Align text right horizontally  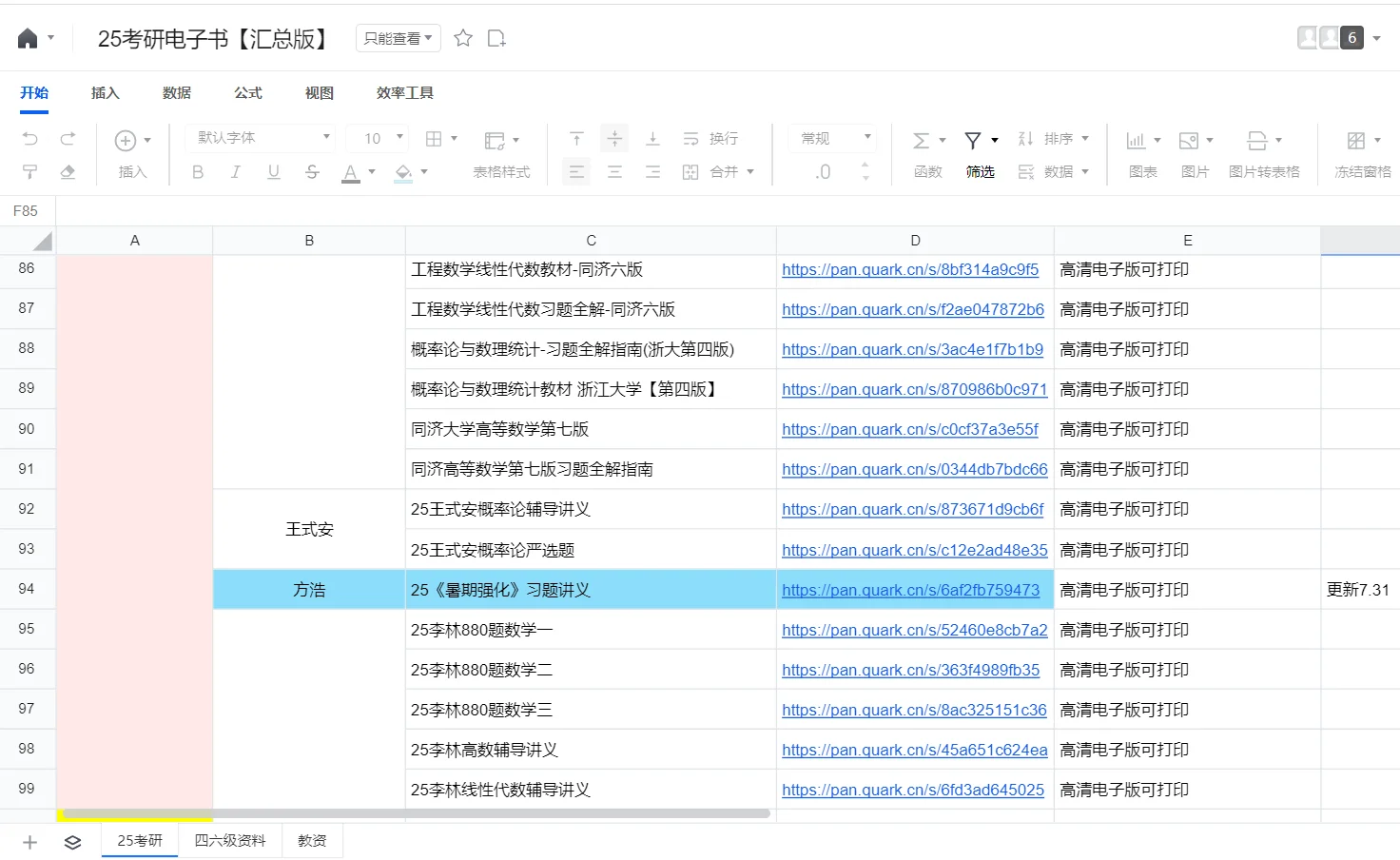pos(652,172)
